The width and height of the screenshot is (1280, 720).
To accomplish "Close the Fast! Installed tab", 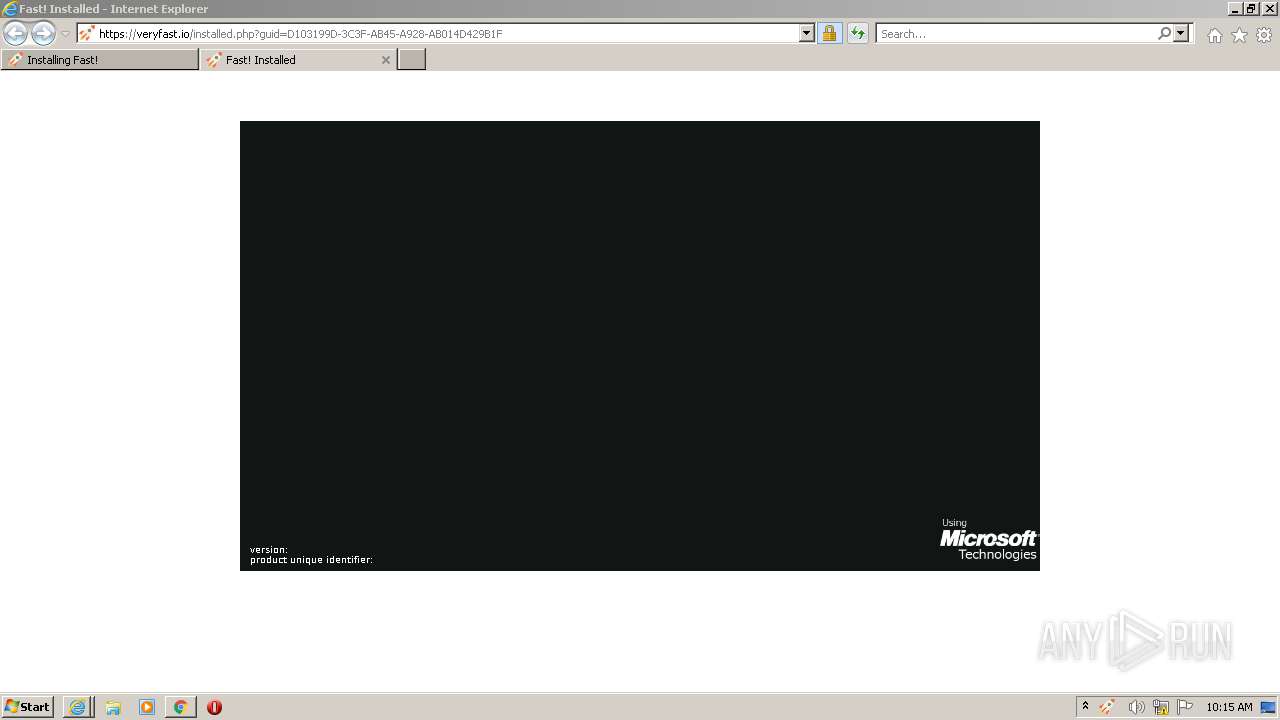I will [386, 60].
